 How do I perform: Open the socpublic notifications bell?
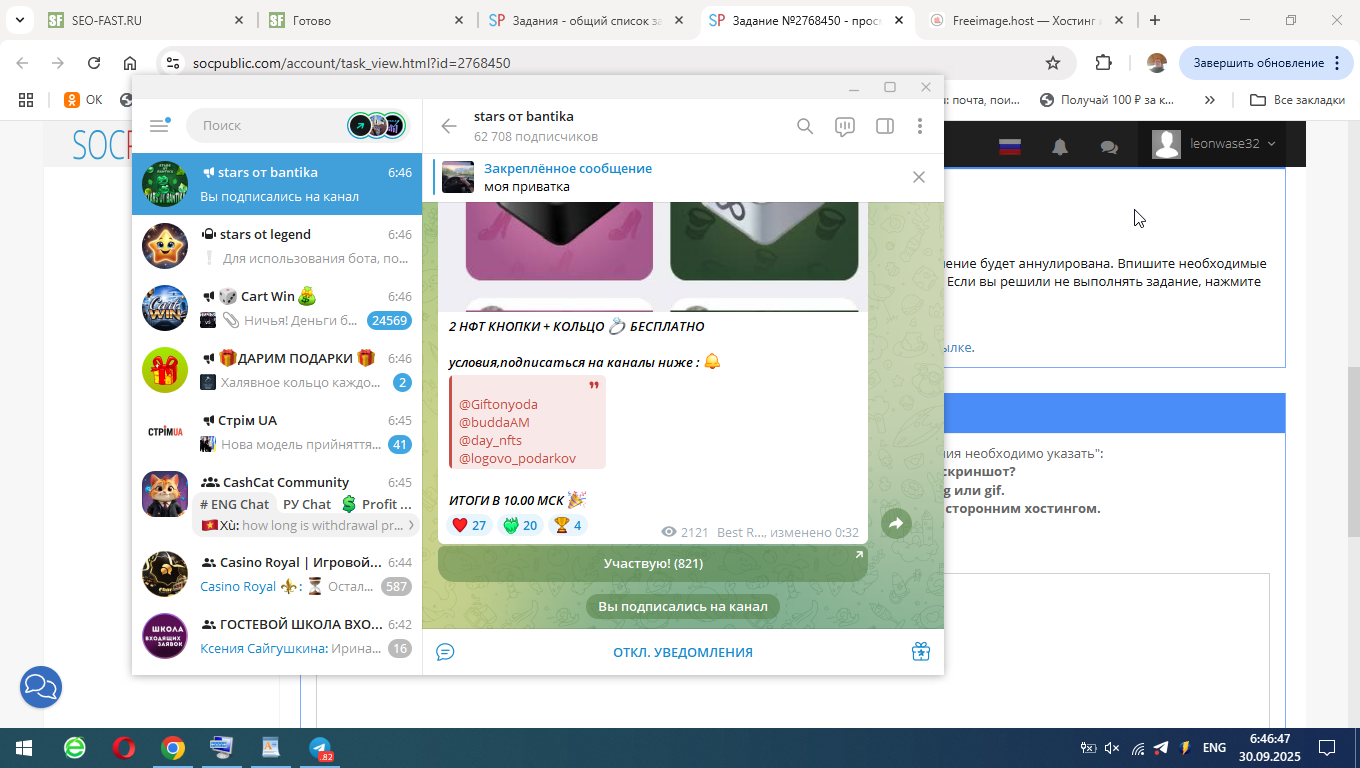coord(1060,147)
